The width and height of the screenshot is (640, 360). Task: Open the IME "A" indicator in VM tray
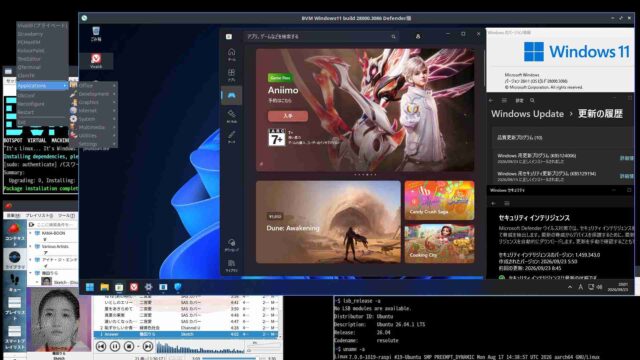(x=580, y=287)
